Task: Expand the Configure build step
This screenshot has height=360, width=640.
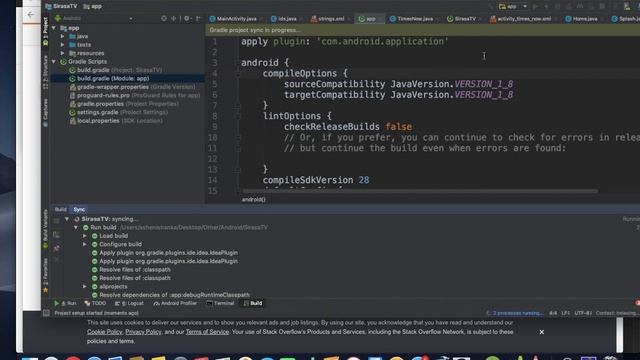Action: (85, 244)
